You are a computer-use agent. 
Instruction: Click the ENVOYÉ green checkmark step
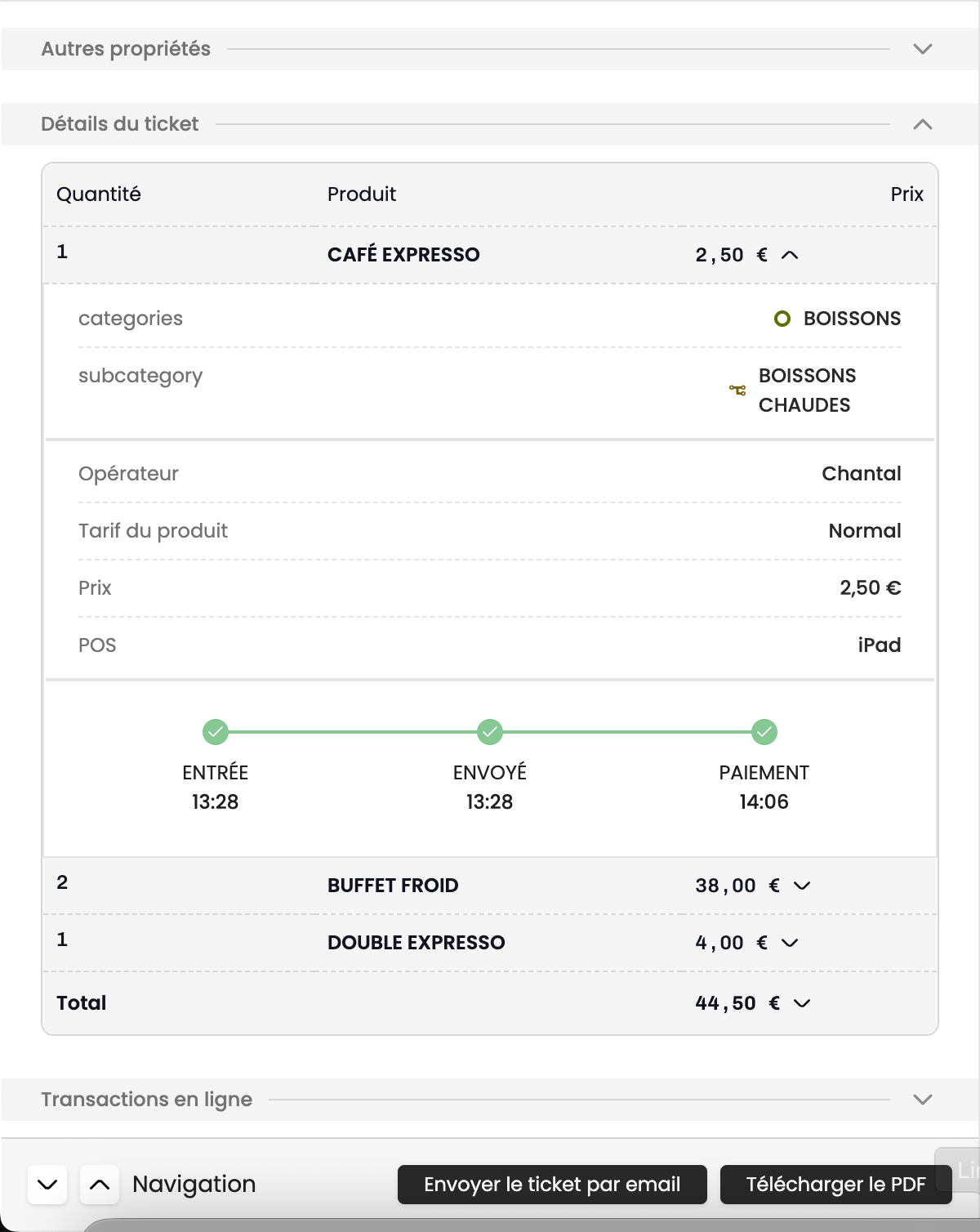coord(490,731)
